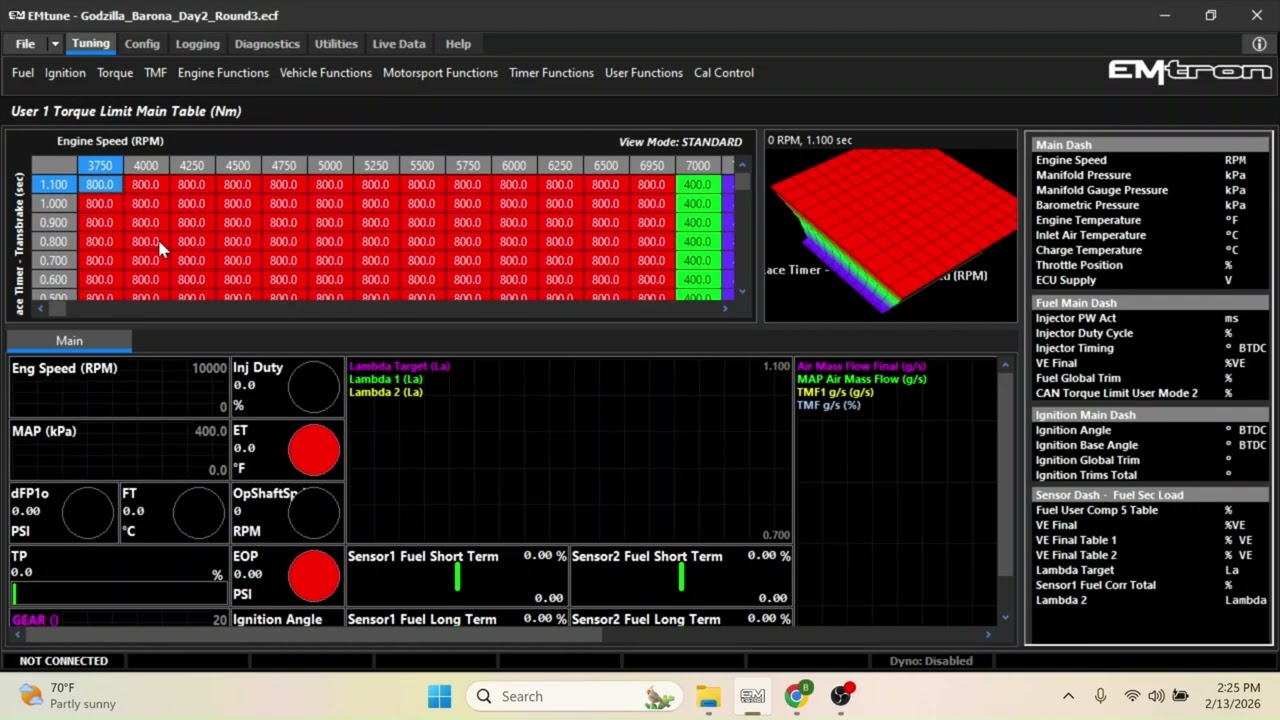Open the Help menu
This screenshot has height=720, width=1280.
[x=458, y=44]
